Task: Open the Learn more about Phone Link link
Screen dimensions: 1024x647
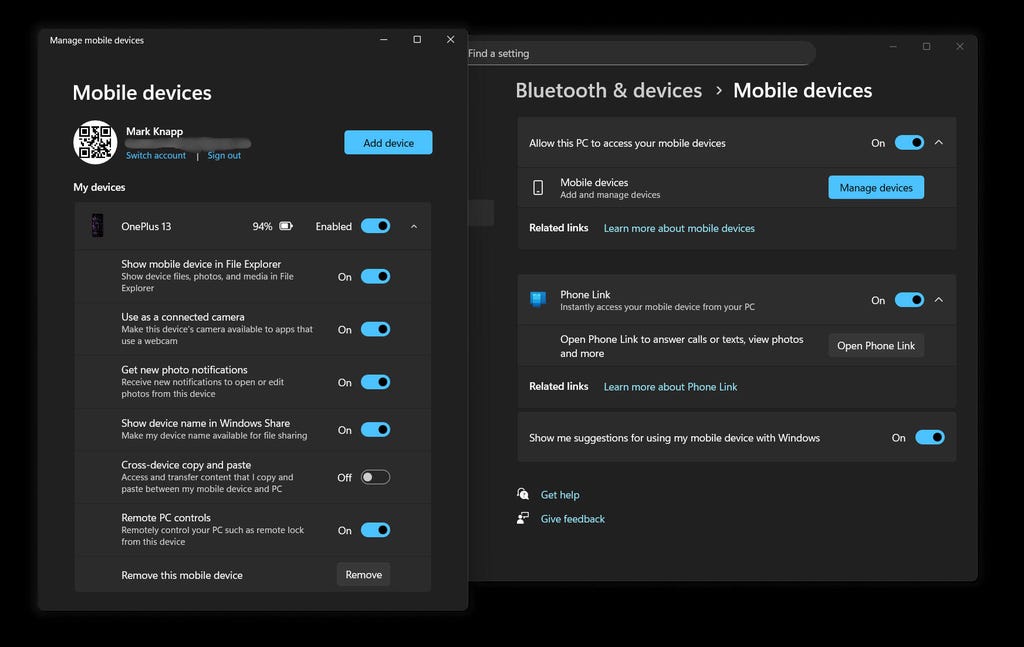Action: pyautogui.click(x=670, y=387)
